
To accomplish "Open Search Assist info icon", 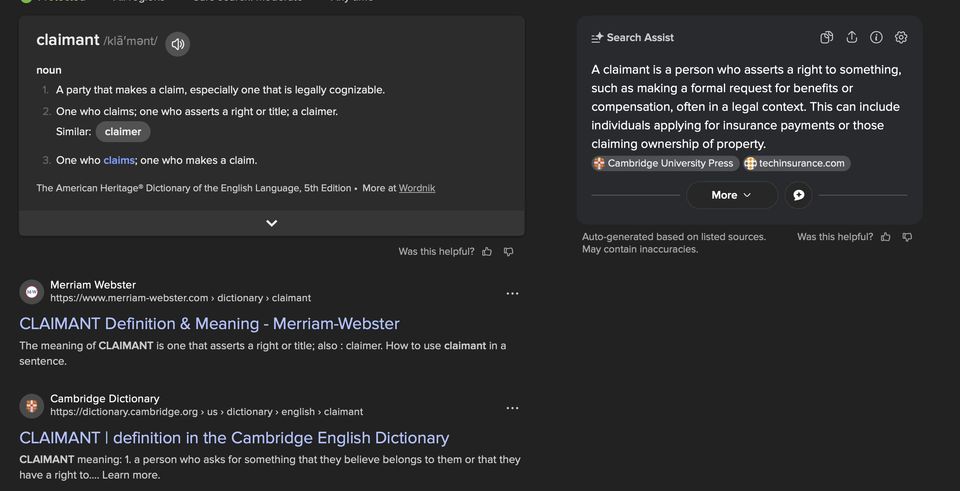I will pyautogui.click(x=876, y=37).
